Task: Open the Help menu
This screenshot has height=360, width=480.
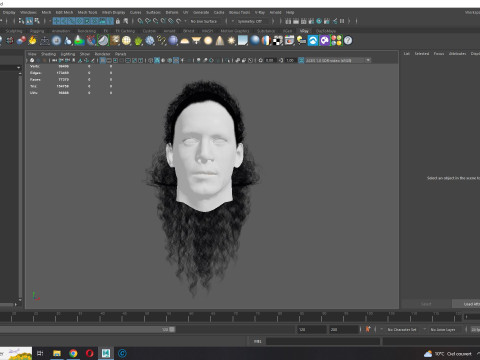Action: coord(290,12)
